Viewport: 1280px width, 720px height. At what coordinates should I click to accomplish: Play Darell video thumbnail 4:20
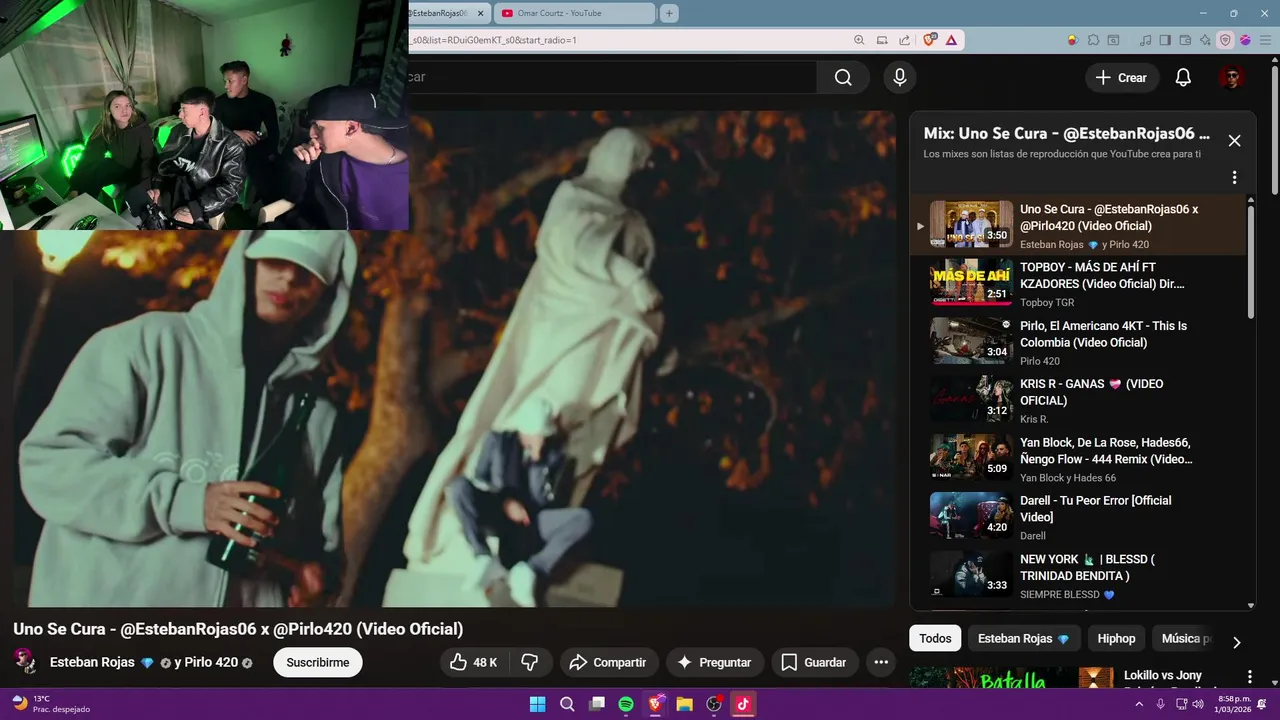click(971, 516)
